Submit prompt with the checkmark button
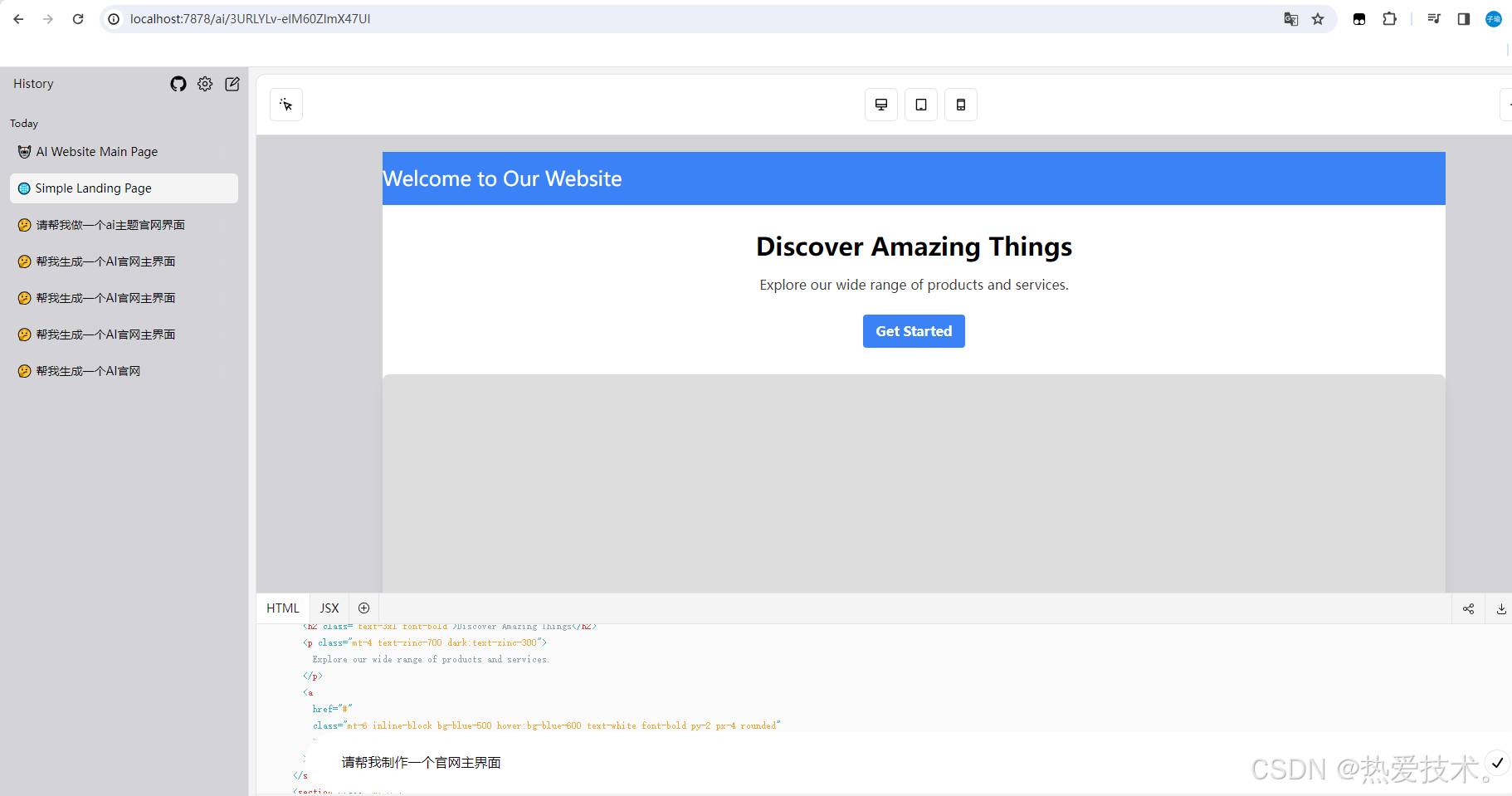1512x796 pixels. pos(1497,762)
